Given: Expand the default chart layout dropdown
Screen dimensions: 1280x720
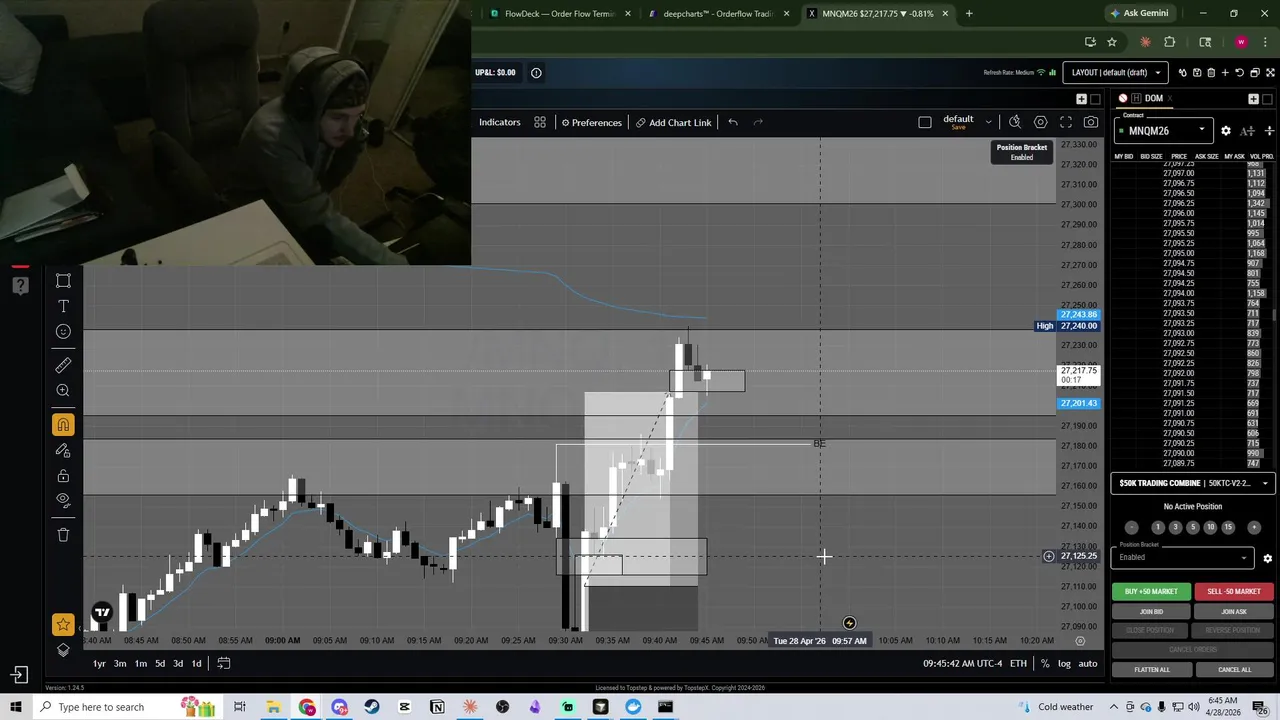Looking at the screenshot, I should pyautogui.click(x=988, y=122).
